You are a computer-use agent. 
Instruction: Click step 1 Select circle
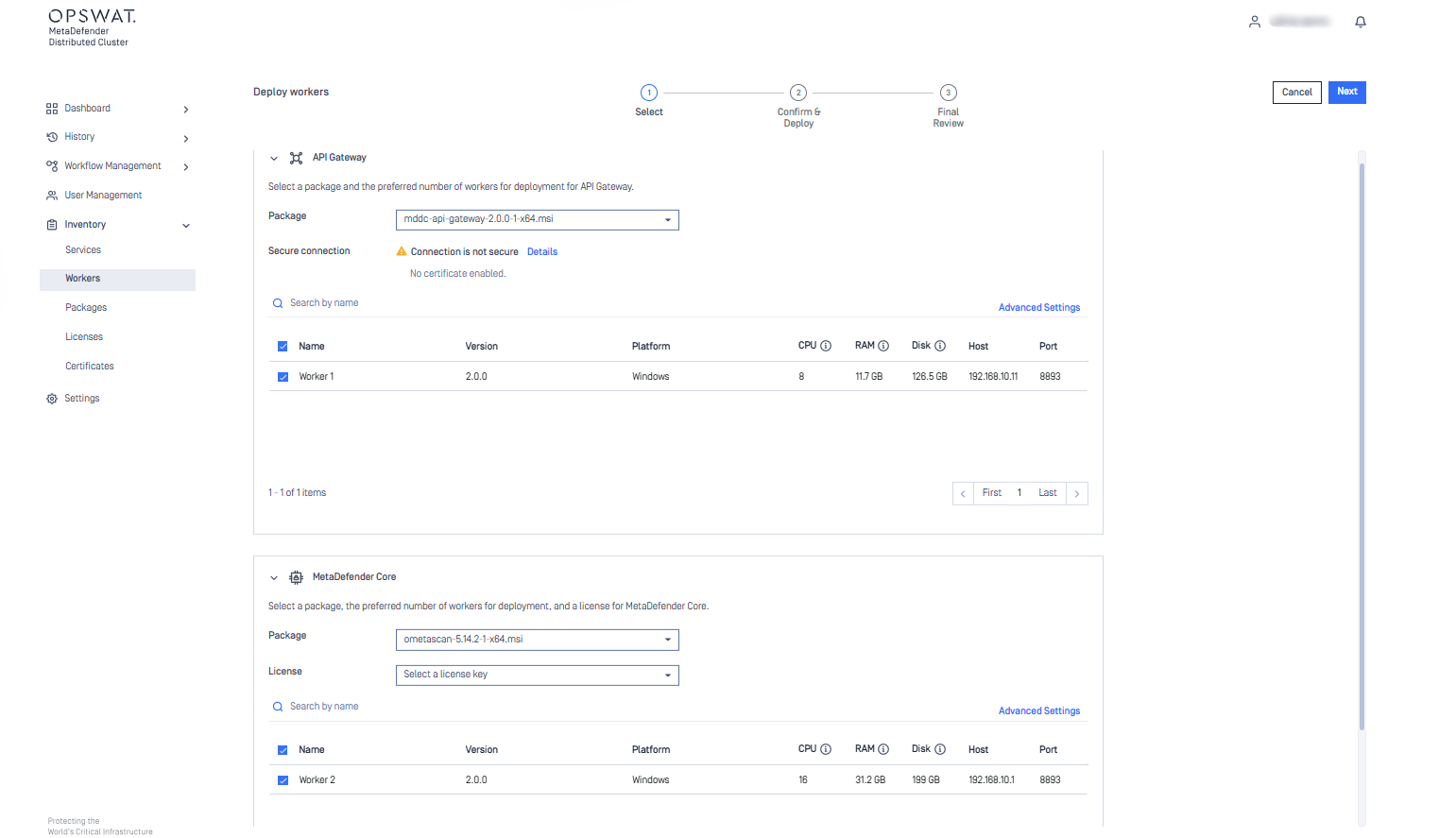coord(649,93)
